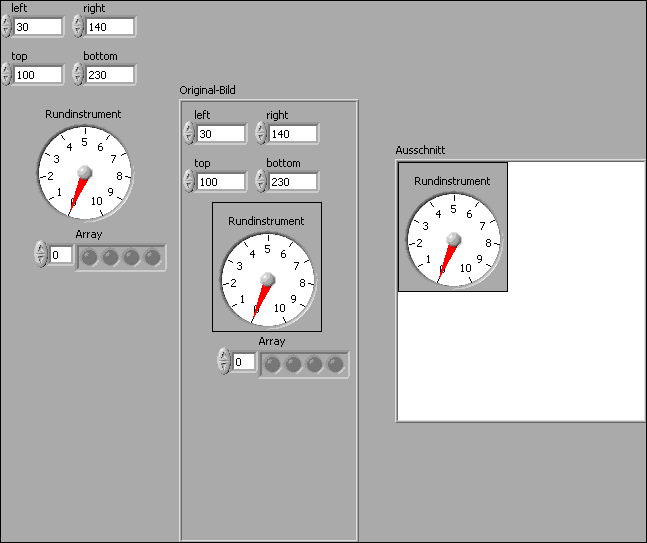647x543 pixels.
Task: Click the bottom stepper inside the Original-Bild picture
Action: (x=260, y=181)
